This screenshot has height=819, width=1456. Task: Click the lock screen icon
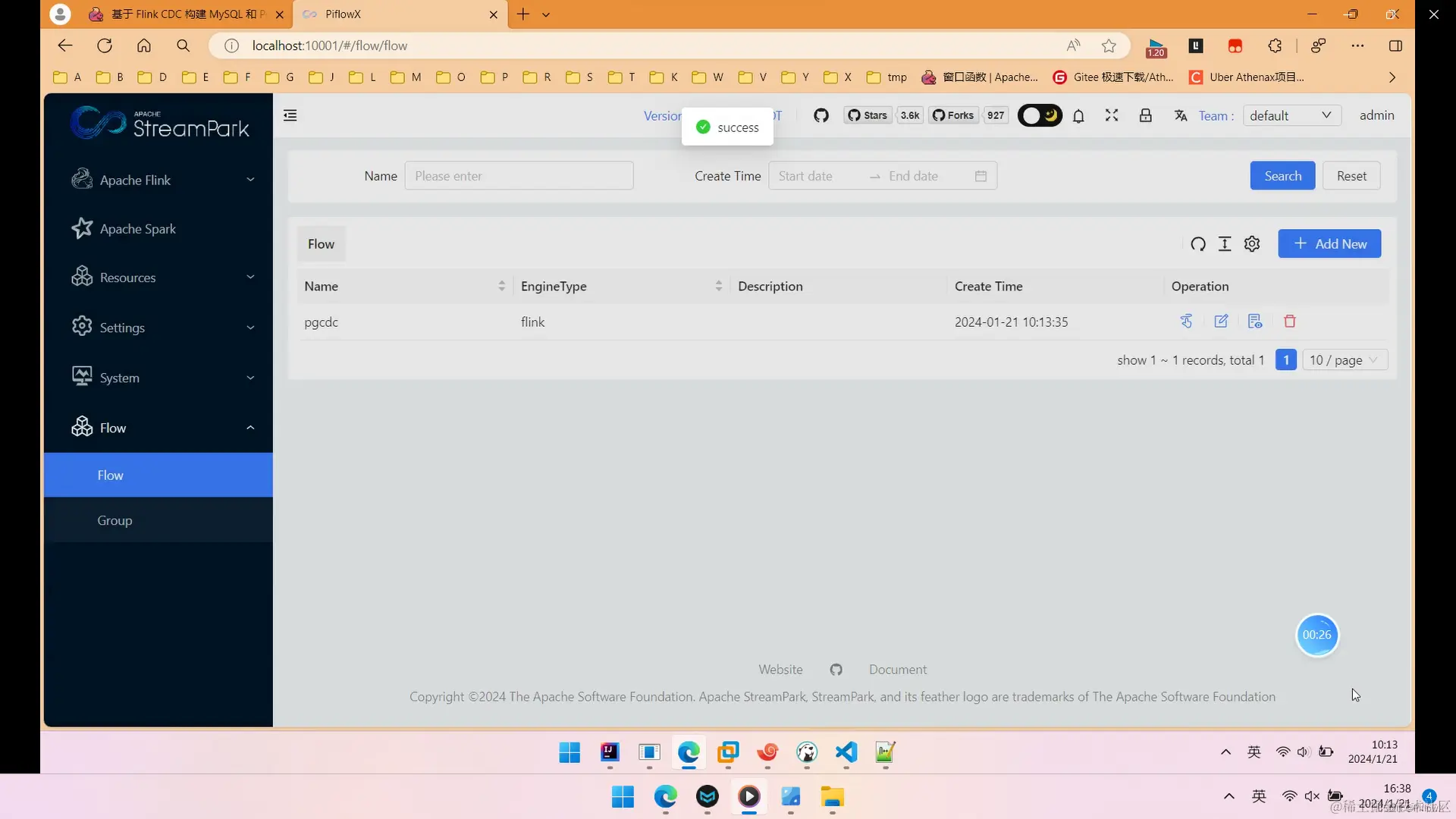pos(1146,115)
